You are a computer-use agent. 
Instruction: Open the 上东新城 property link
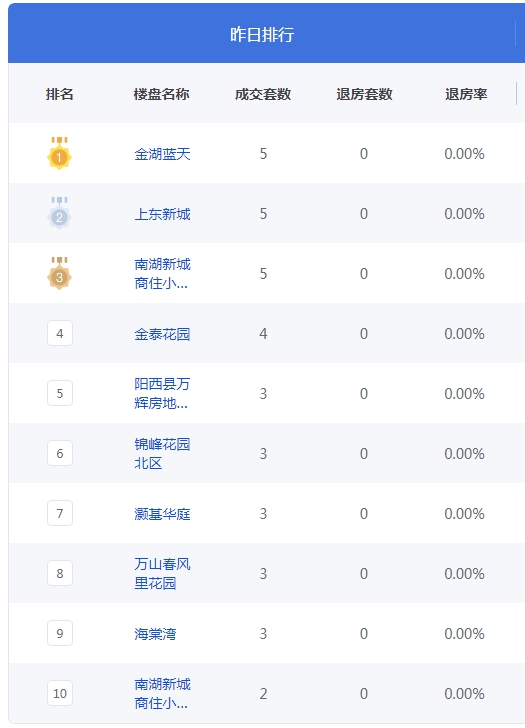pos(162,214)
